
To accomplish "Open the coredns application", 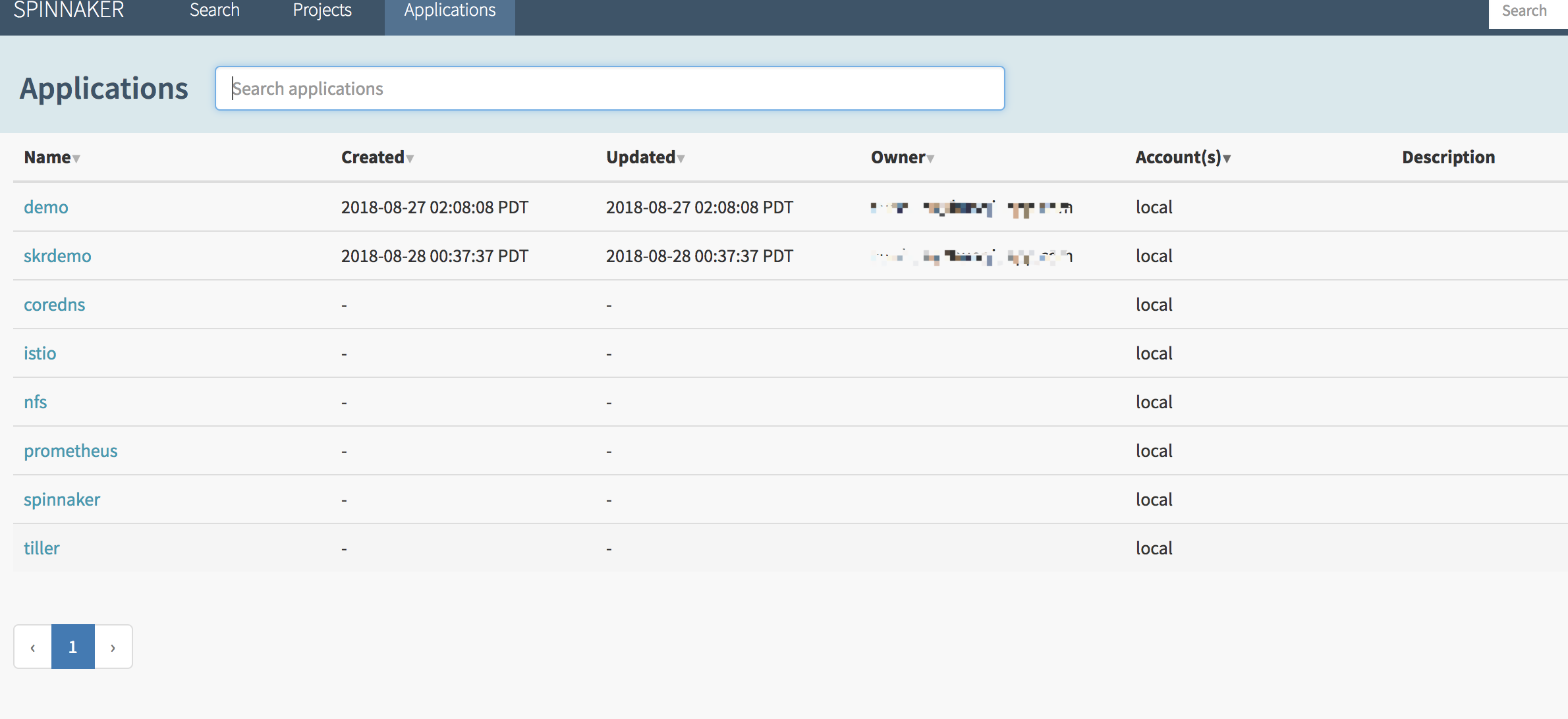I will point(55,305).
